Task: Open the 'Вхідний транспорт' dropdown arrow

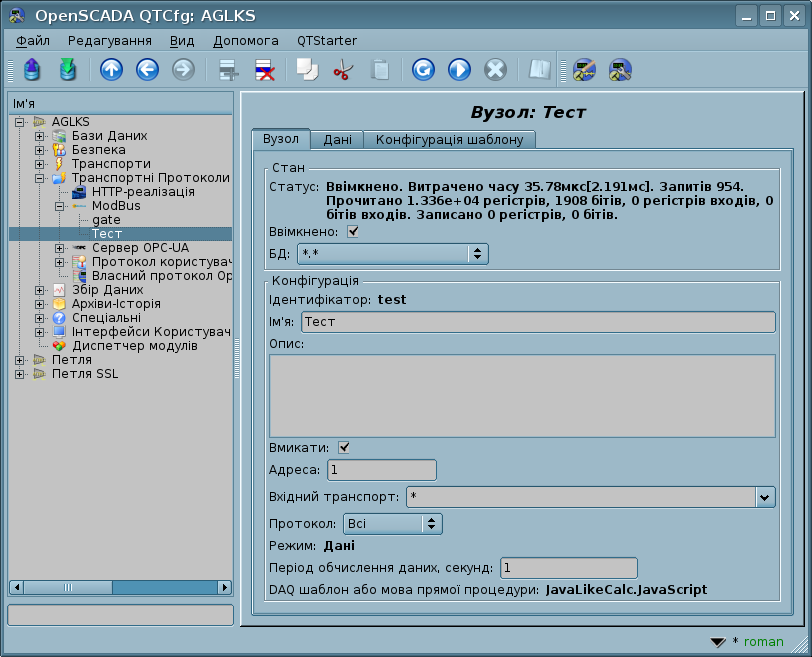Action: coord(765,497)
